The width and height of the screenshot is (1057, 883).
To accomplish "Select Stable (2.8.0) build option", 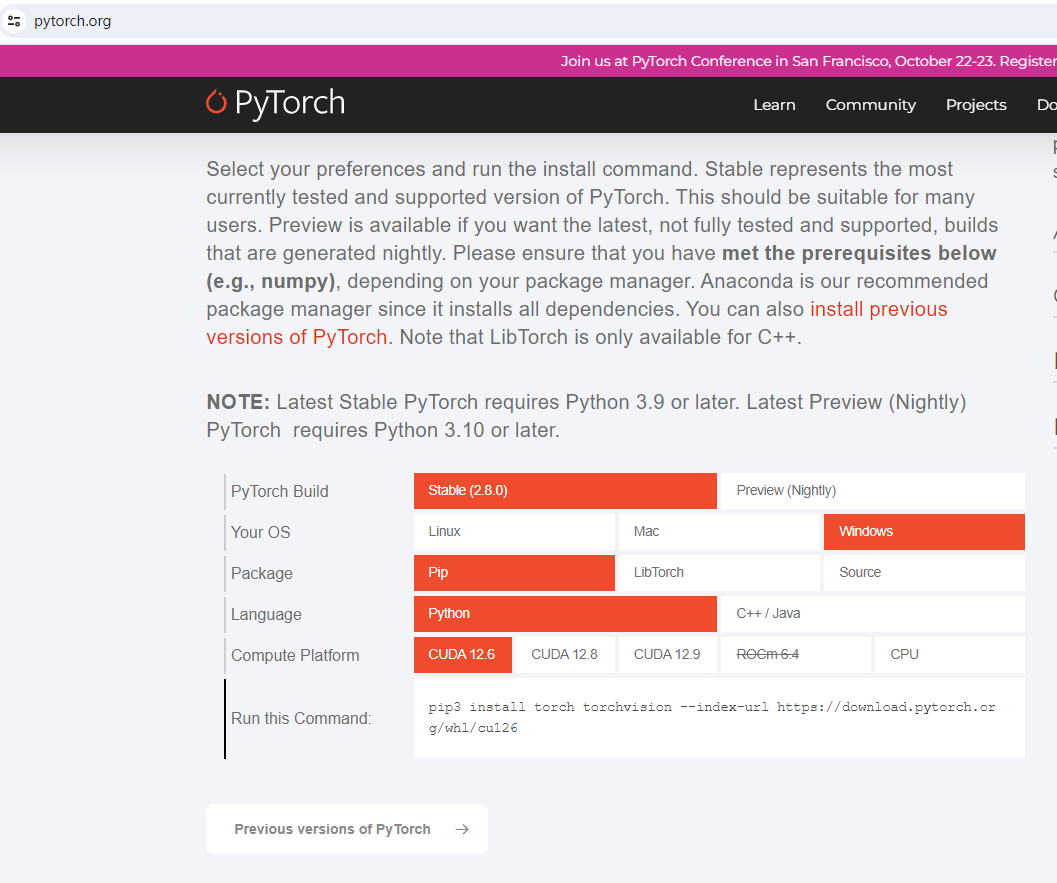I will point(565,491).
